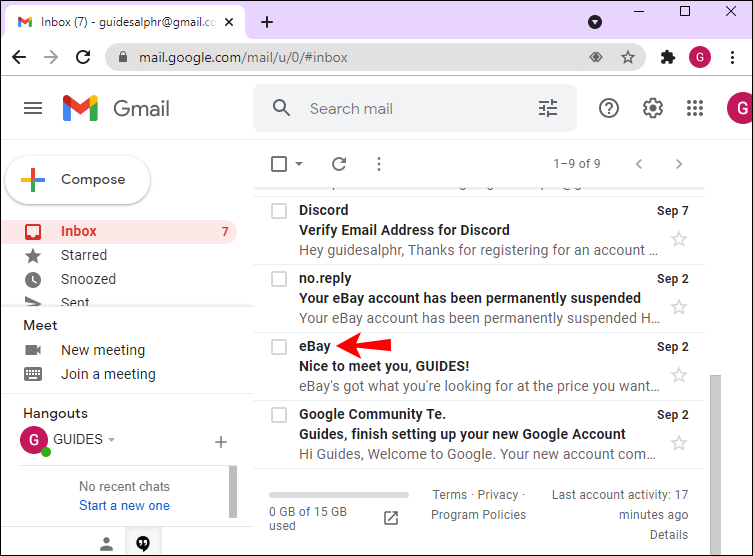The height and width of the screenshot is (556, 753).
Task: Switch to Hangouts contacts person icon
Action: (107, 544)
